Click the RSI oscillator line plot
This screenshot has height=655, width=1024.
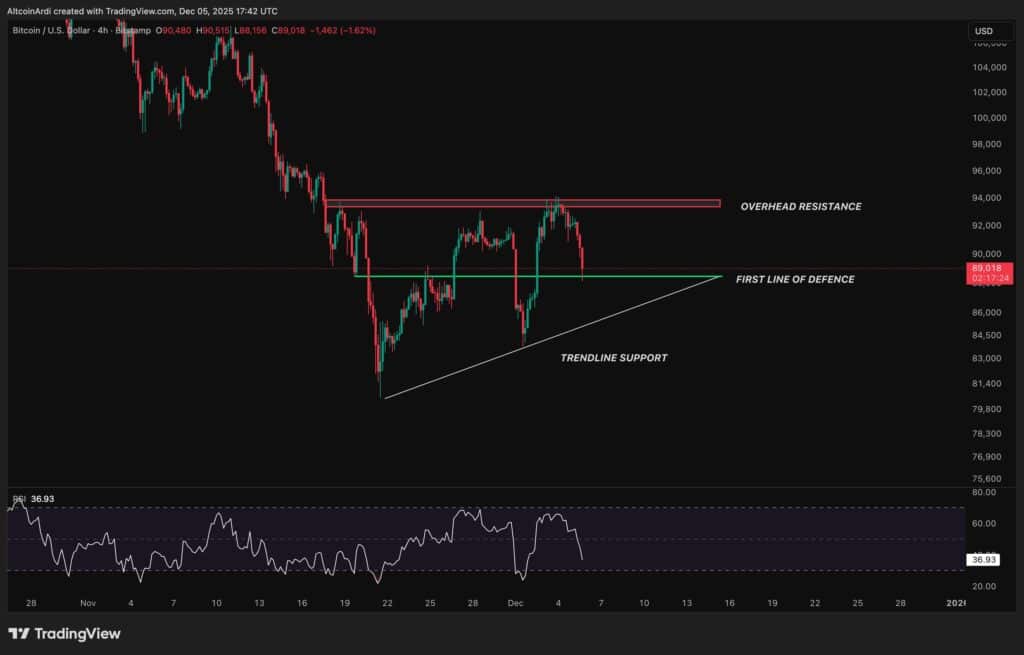coord(294,543)
